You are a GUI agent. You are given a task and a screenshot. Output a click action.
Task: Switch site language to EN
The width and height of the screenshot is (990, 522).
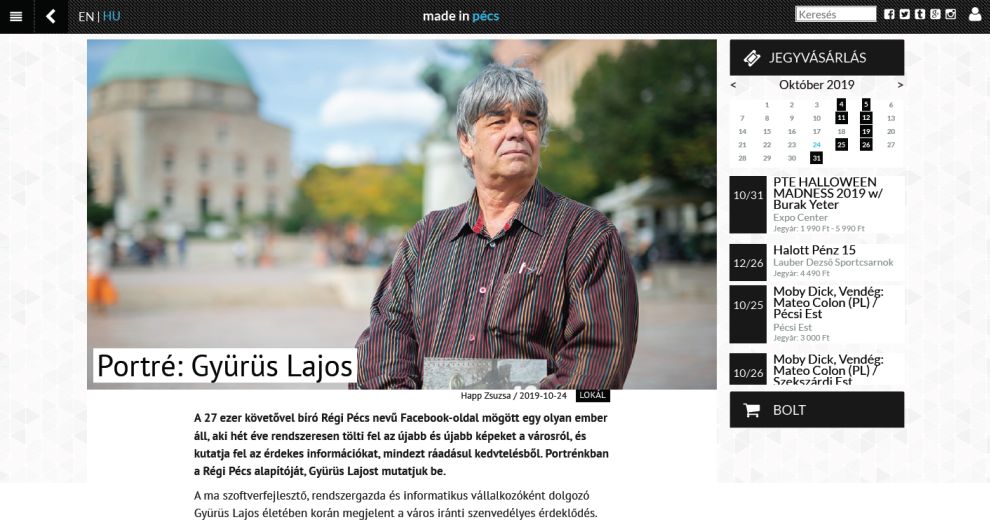[x=86, y=16]
